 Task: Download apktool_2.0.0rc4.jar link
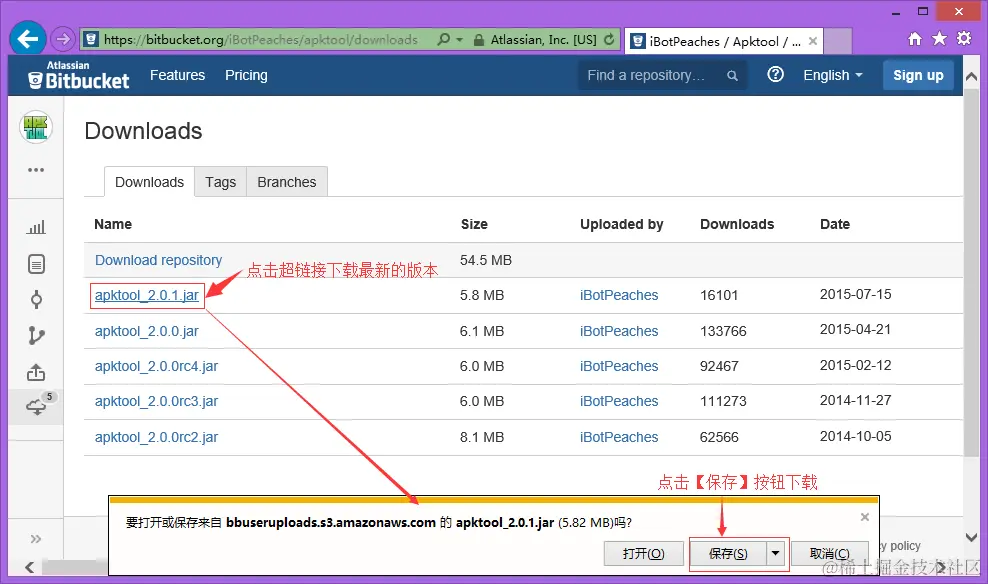click(x=156, y=366)
